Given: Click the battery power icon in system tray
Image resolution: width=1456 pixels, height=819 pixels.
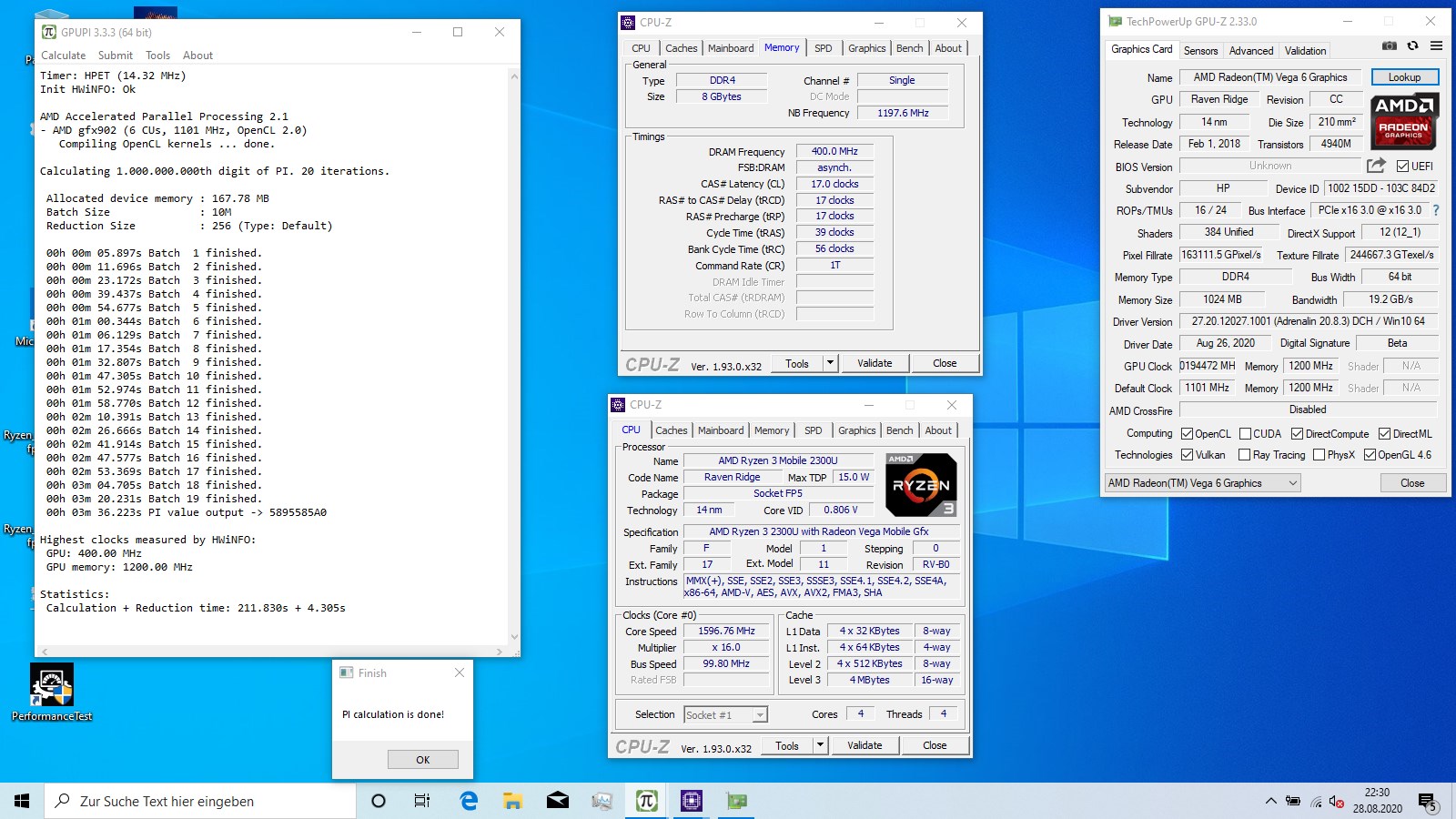Looking at the screenshot, I should tap(1293, 802).
